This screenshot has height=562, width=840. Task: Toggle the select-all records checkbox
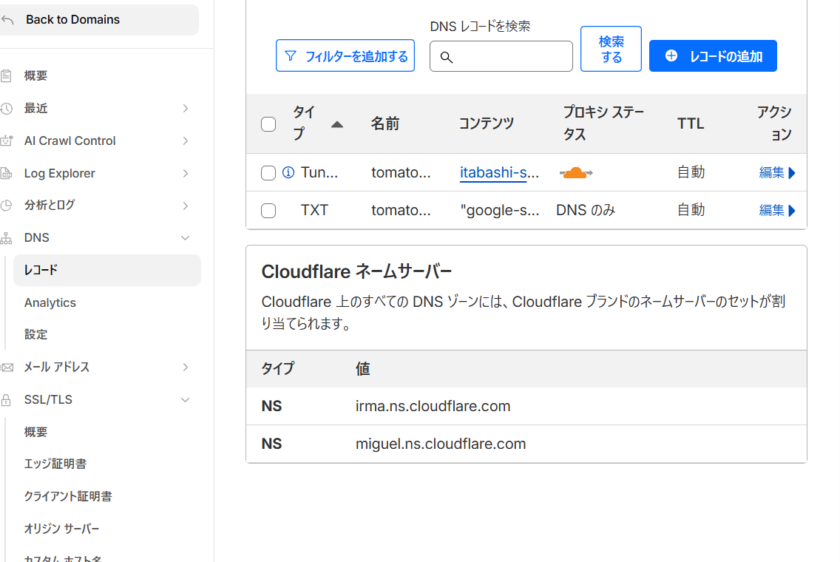point(268,124)
